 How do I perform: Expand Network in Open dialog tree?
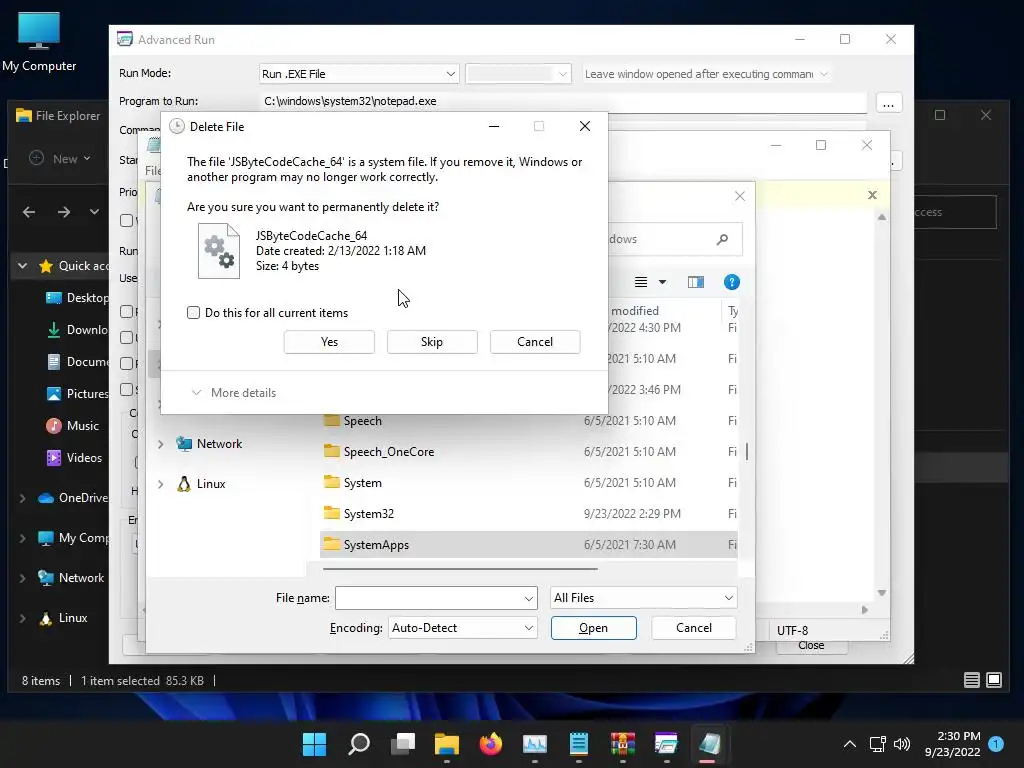[161, 444]
